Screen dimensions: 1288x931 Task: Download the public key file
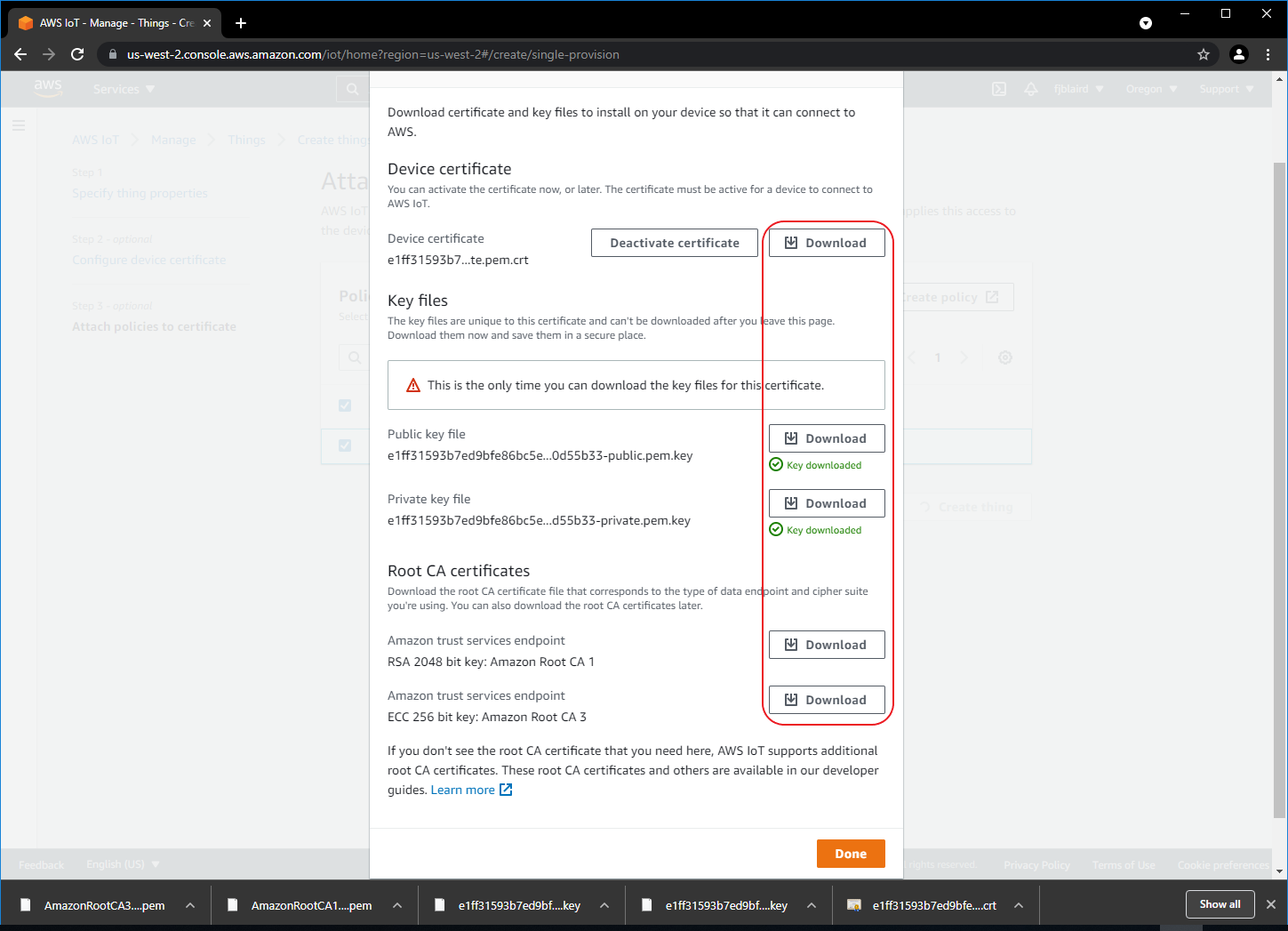pyautogui.click(x=826, y=438)
